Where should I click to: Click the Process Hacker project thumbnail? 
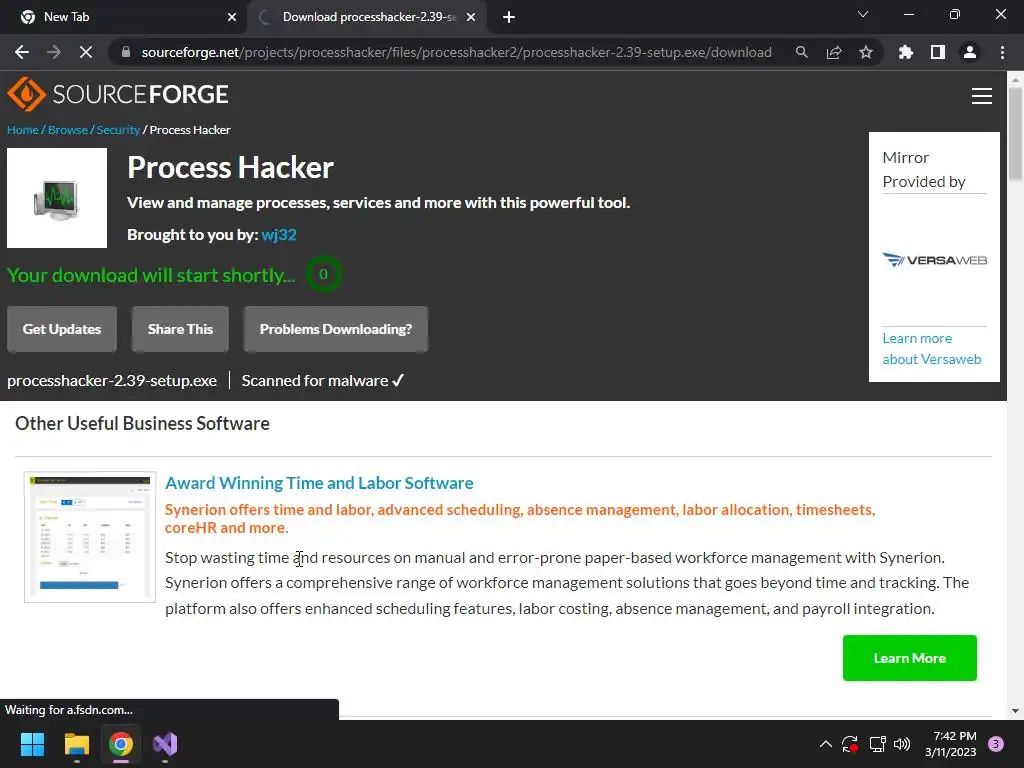pyautogui.click(x=57, y=198)
